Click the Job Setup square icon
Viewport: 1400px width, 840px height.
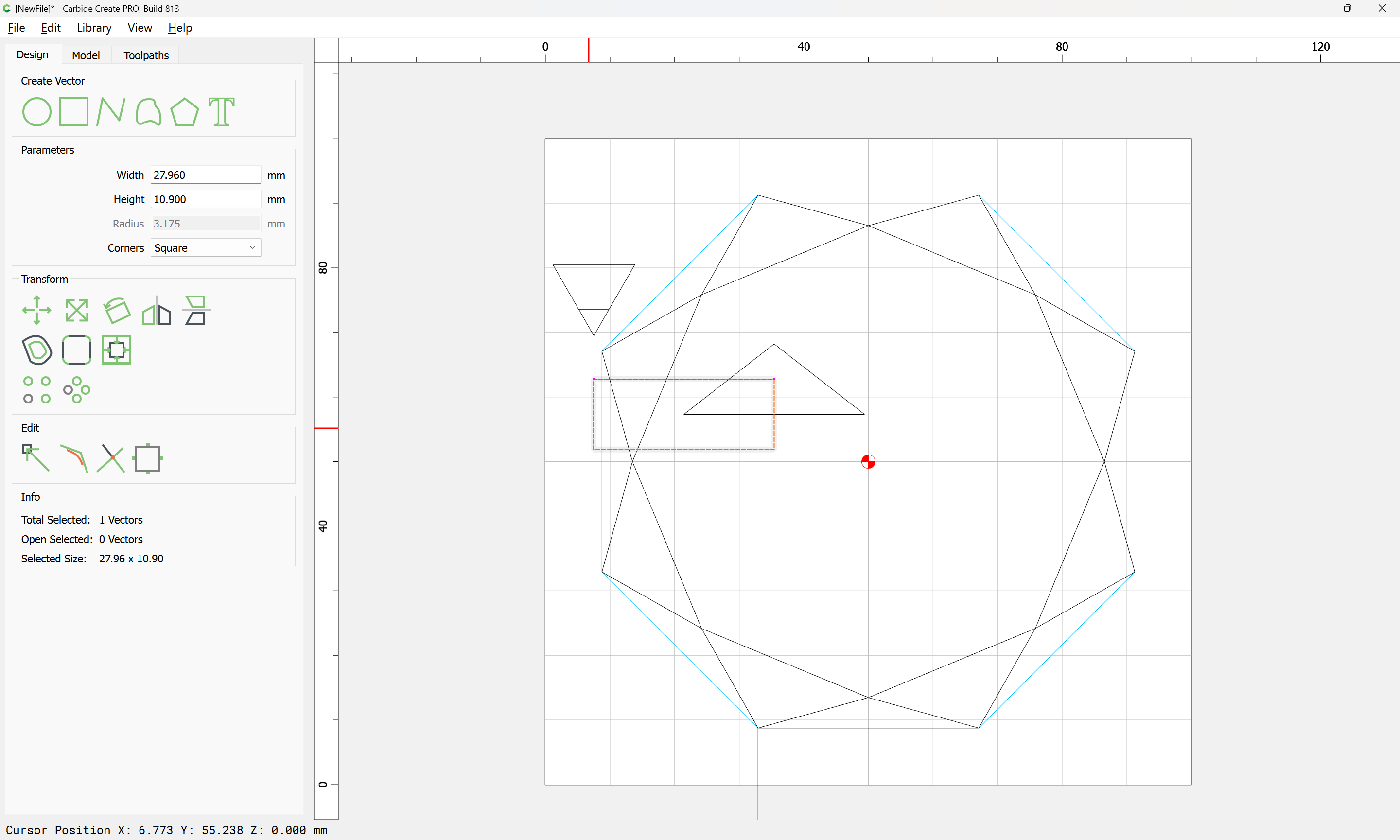pyautogui.click(x=148, y=458)
